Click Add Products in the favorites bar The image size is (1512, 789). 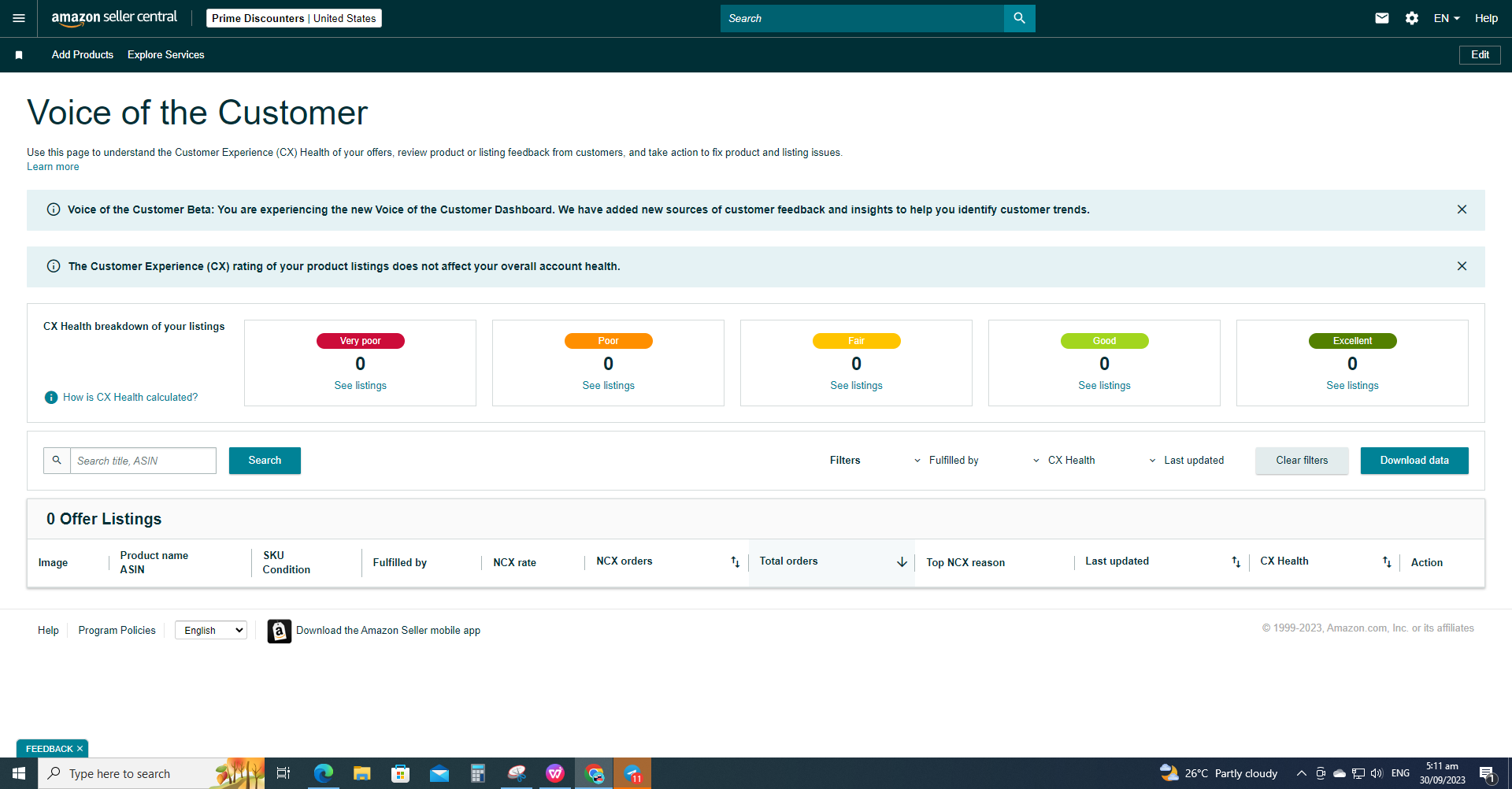click(x=83, y=54)
